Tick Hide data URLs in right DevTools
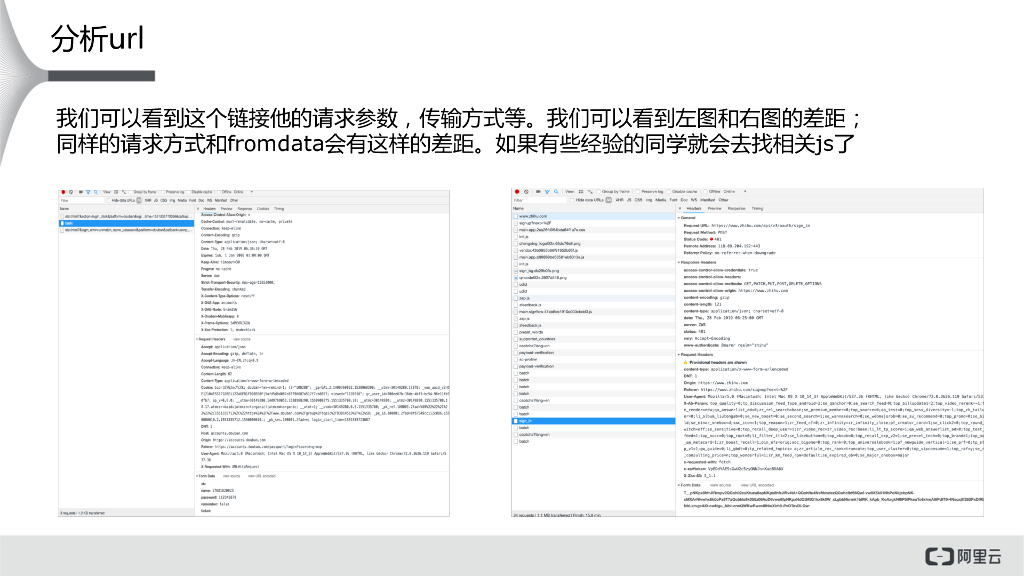 [572, 200]
